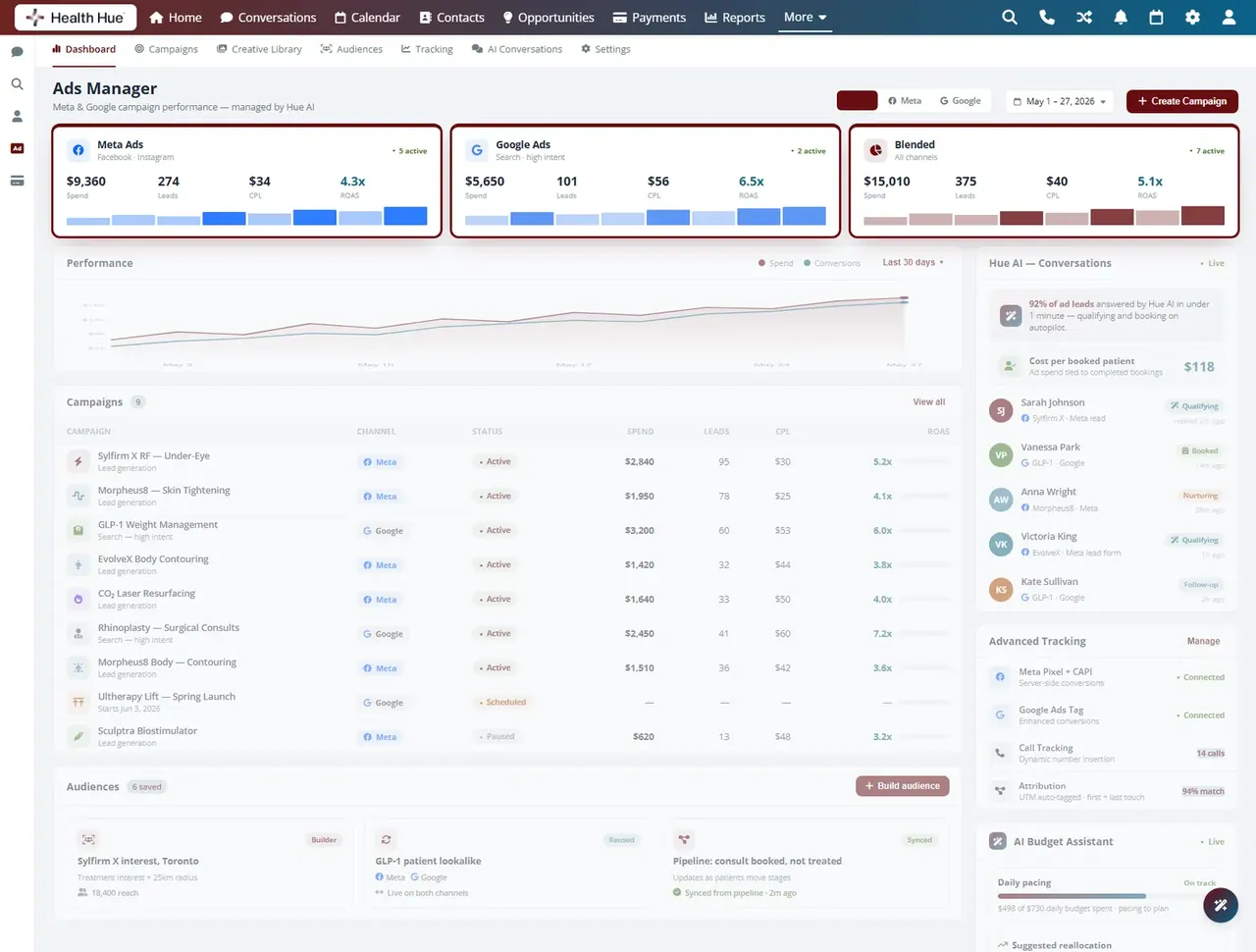
Task: Click the Facebook icon on Meta Ads card
Action: pyautogui.click(x=78, y=150)
